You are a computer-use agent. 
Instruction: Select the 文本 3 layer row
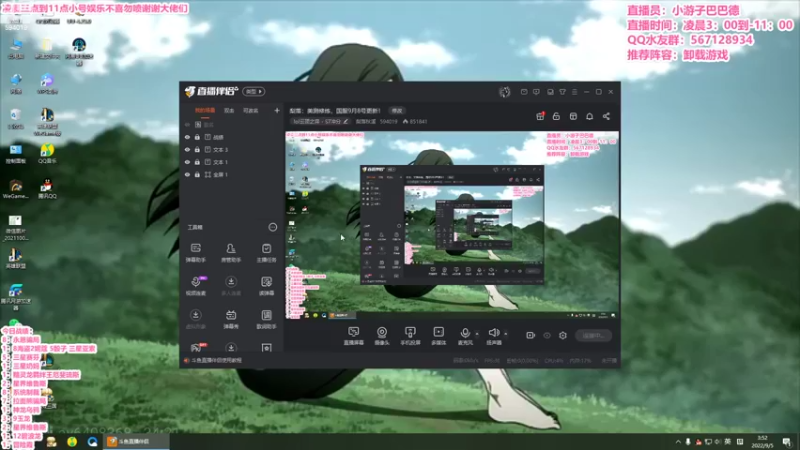click(x=231, y=149)
